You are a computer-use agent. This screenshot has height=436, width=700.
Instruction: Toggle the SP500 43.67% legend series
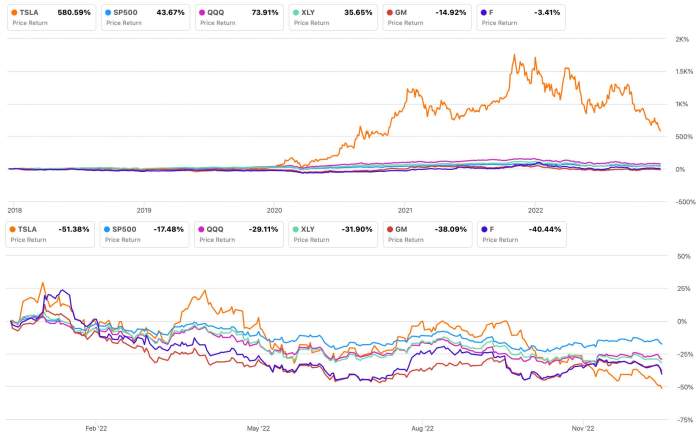pos(141,17)
